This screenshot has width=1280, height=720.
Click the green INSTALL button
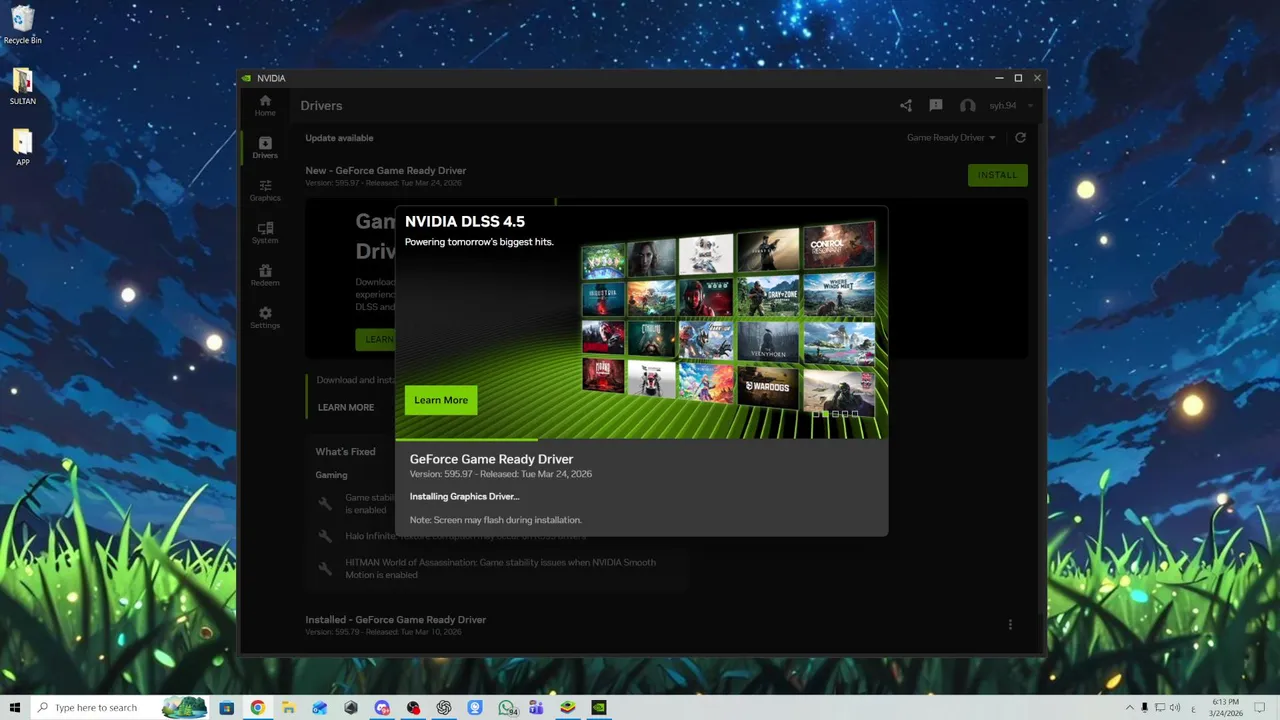(997, 175)
